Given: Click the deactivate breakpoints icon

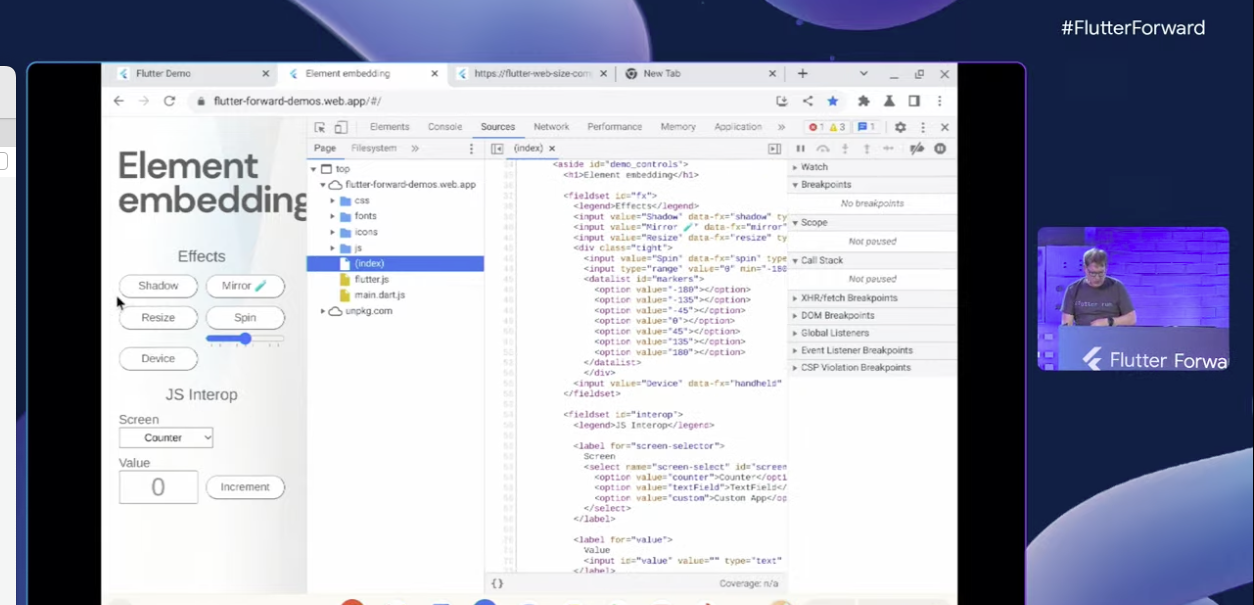Looking at the screenshot, I should pos(916,148).
